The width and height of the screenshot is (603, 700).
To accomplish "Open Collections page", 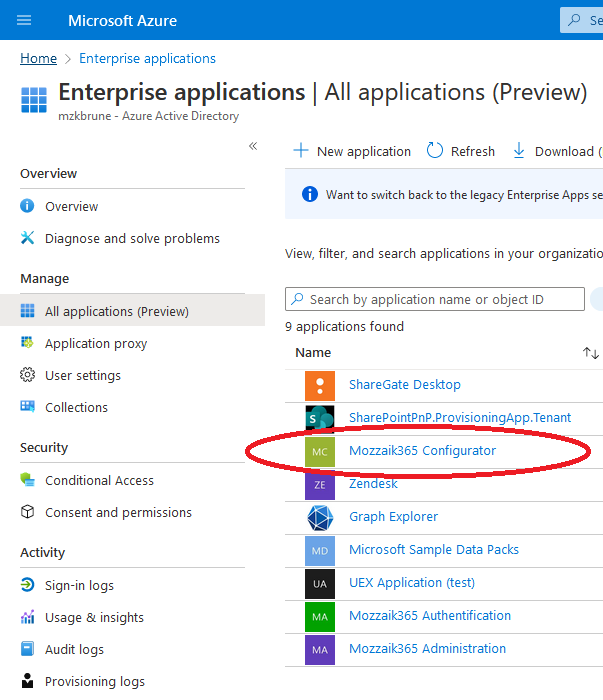I will click(76, 407).
